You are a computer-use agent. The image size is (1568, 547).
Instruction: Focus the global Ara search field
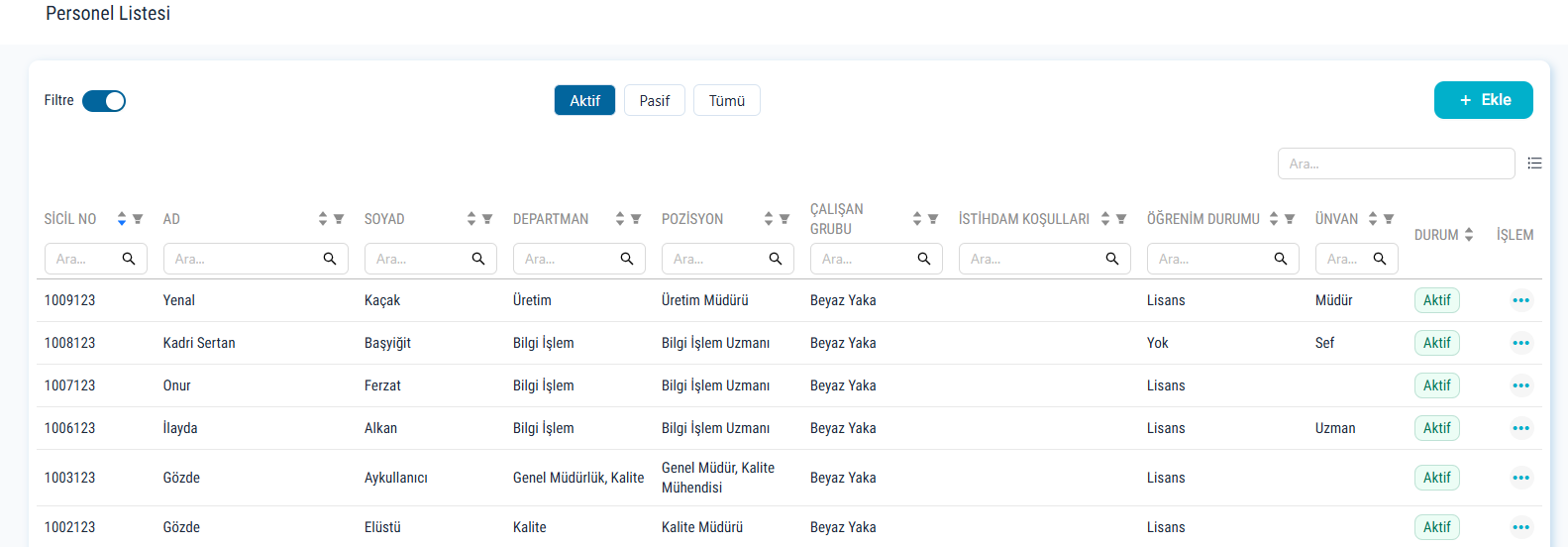pyautogui.click(x=1397, y=164)
